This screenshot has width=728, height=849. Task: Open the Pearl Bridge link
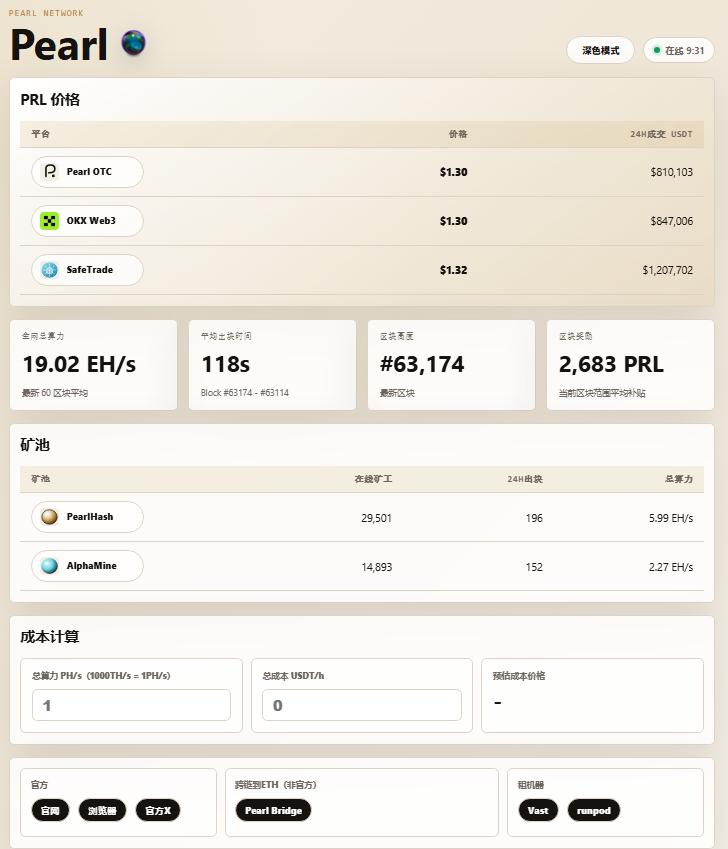(273, 811)
